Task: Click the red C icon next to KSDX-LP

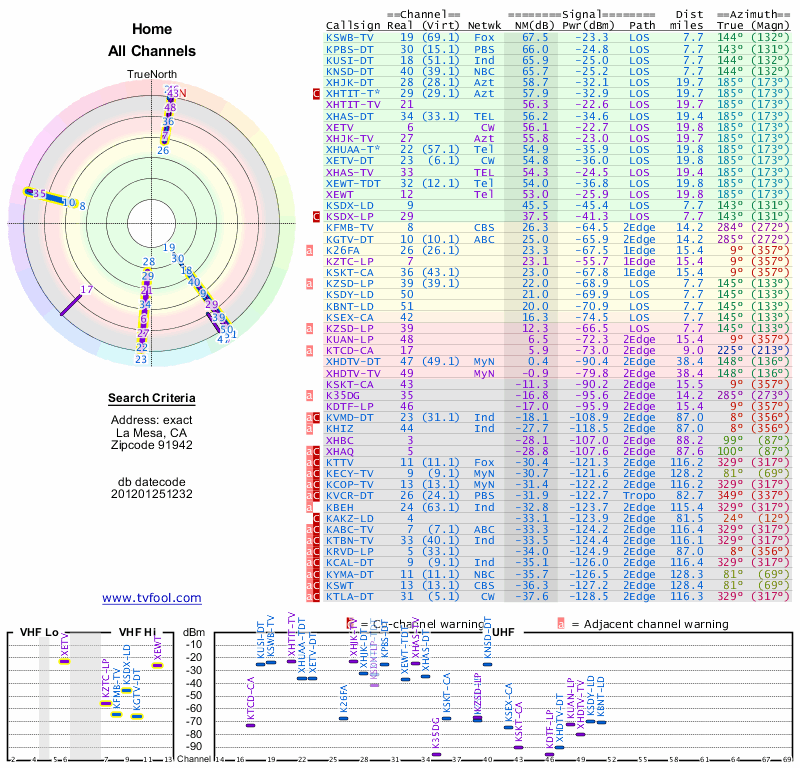Action: (x=316, y=216)
